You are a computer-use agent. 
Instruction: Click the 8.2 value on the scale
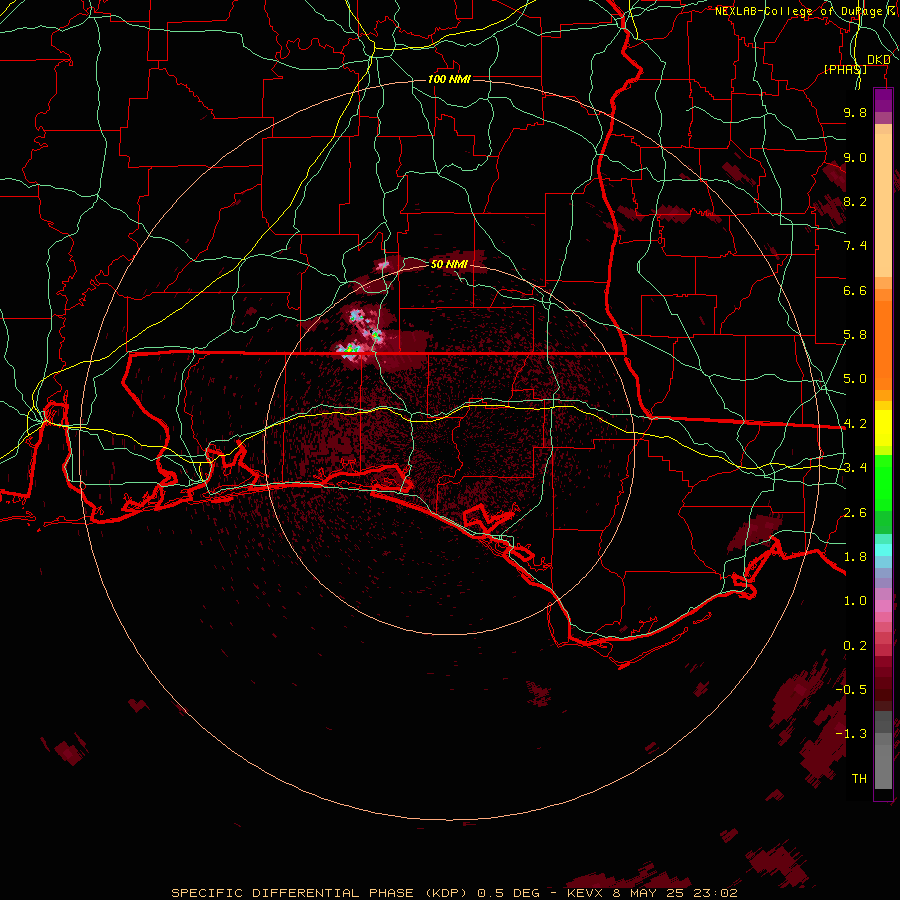click(x=855, y=201)
